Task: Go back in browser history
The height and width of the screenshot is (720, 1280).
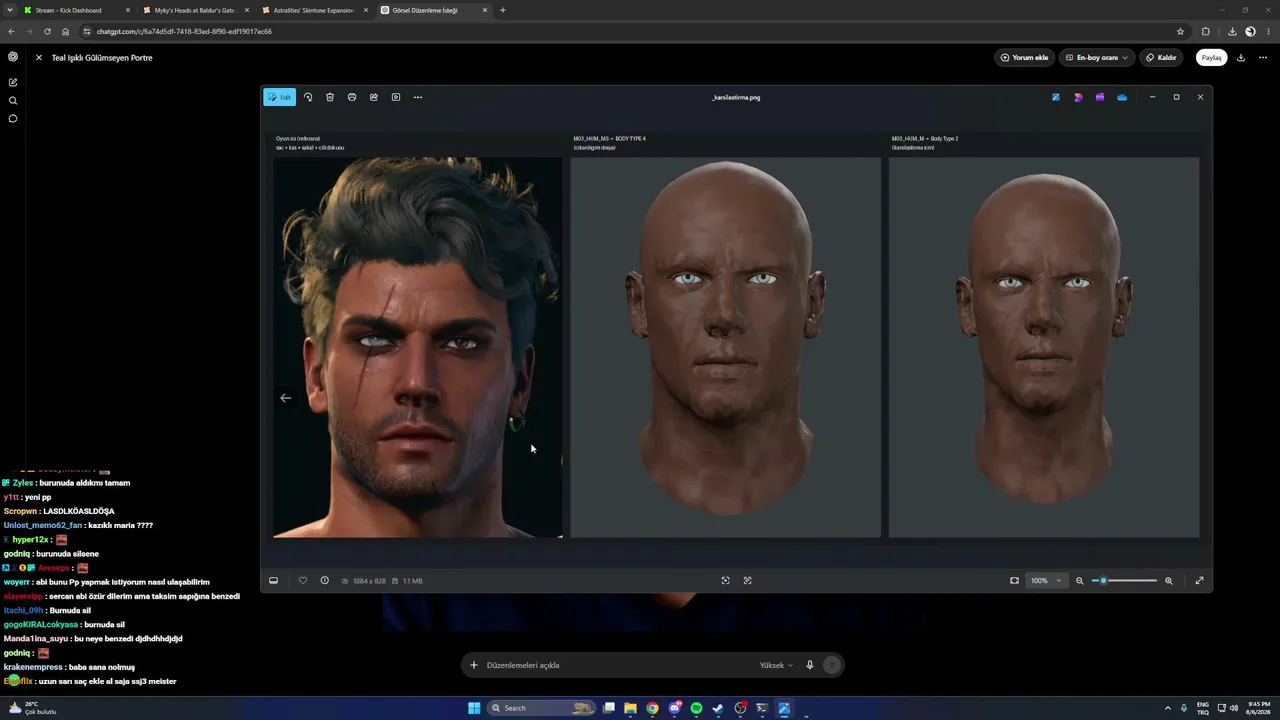Action: click(x=12, y=31)
